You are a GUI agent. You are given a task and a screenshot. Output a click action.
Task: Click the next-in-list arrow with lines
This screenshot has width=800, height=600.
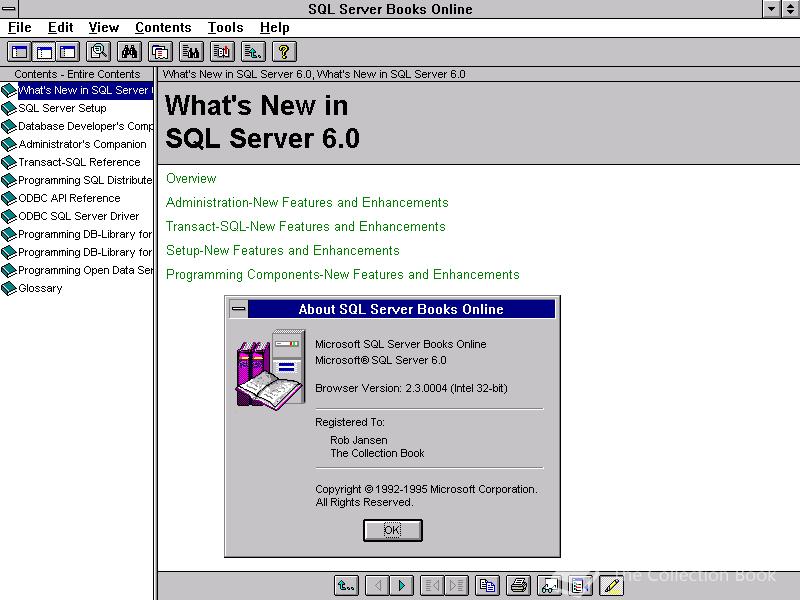tap(456, 585)
